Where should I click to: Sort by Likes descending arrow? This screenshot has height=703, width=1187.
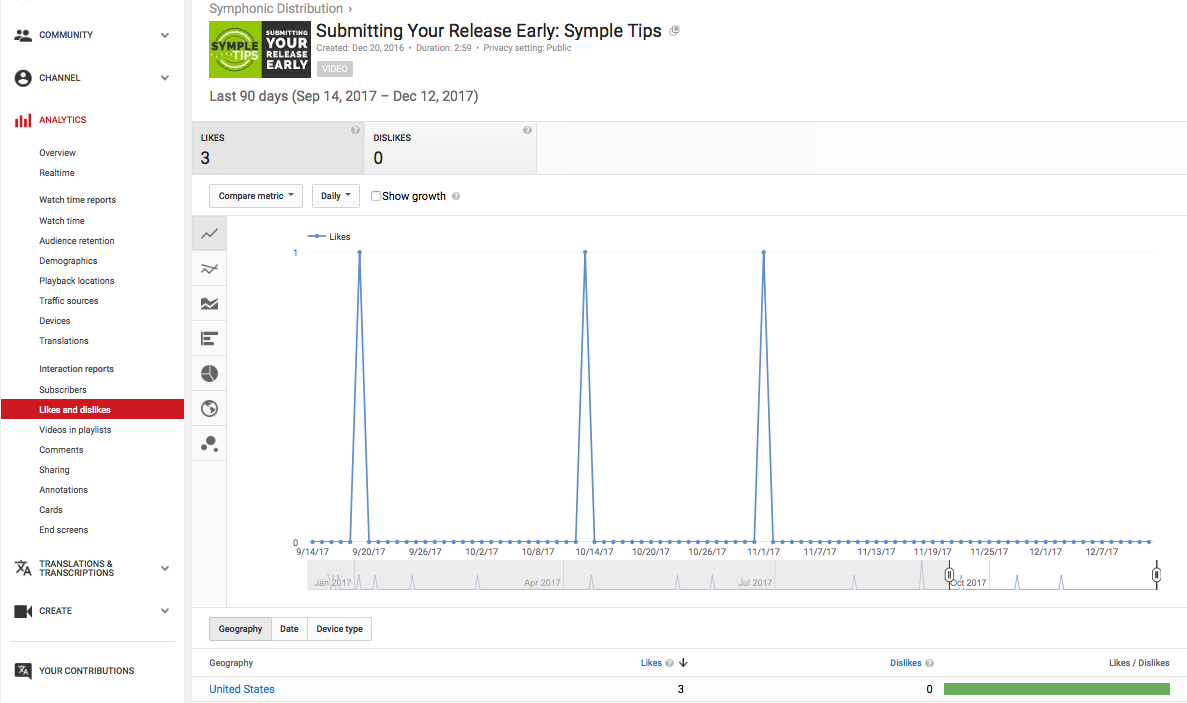click(x=683, y=663)
